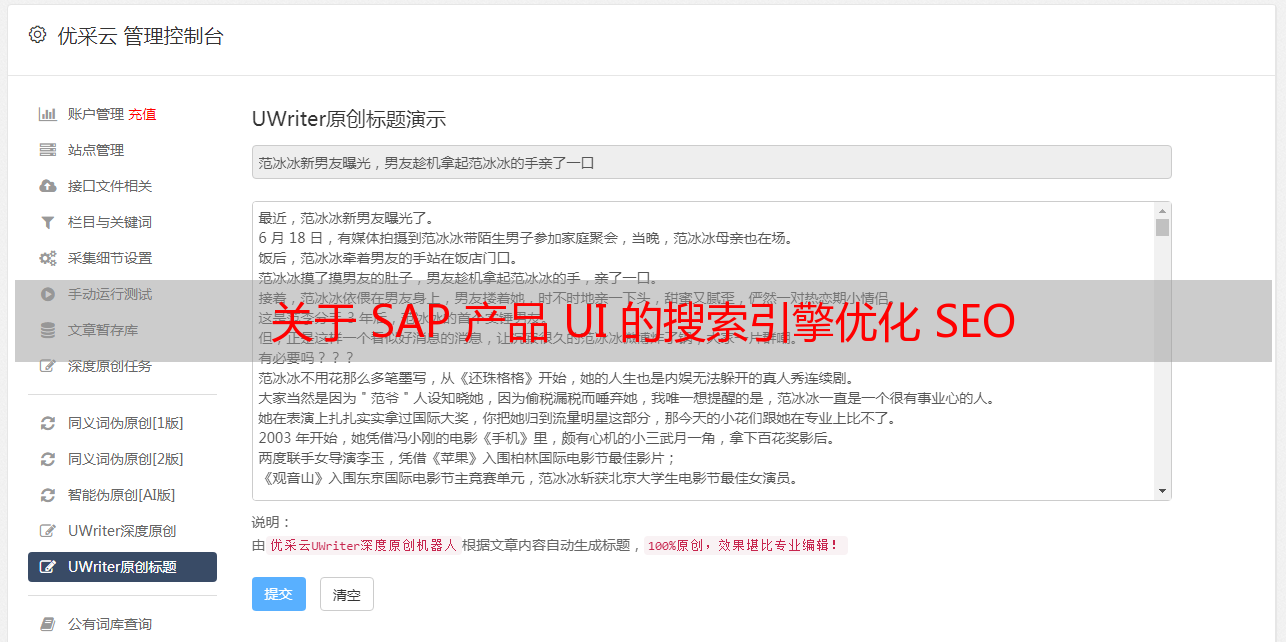Open UWriter深度原创 menu item
This screenshot has width=1286, height=642.
[122, 531]
